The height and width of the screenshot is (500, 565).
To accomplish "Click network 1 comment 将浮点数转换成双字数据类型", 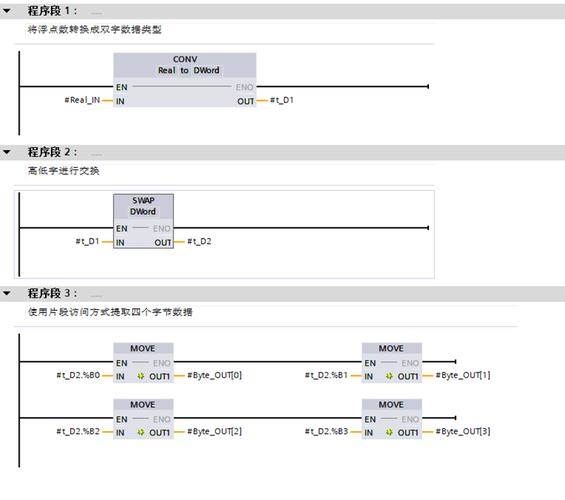I will point(94,30).
